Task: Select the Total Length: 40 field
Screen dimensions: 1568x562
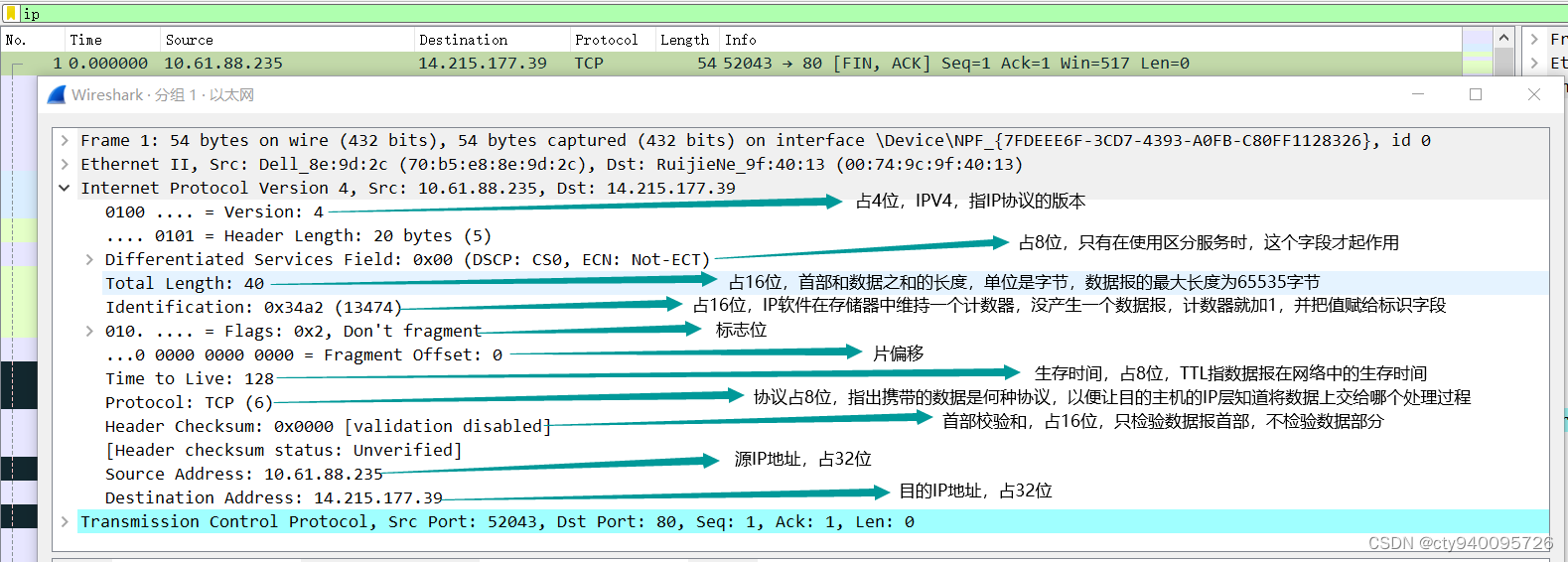Action: click(x=185, y=283)
